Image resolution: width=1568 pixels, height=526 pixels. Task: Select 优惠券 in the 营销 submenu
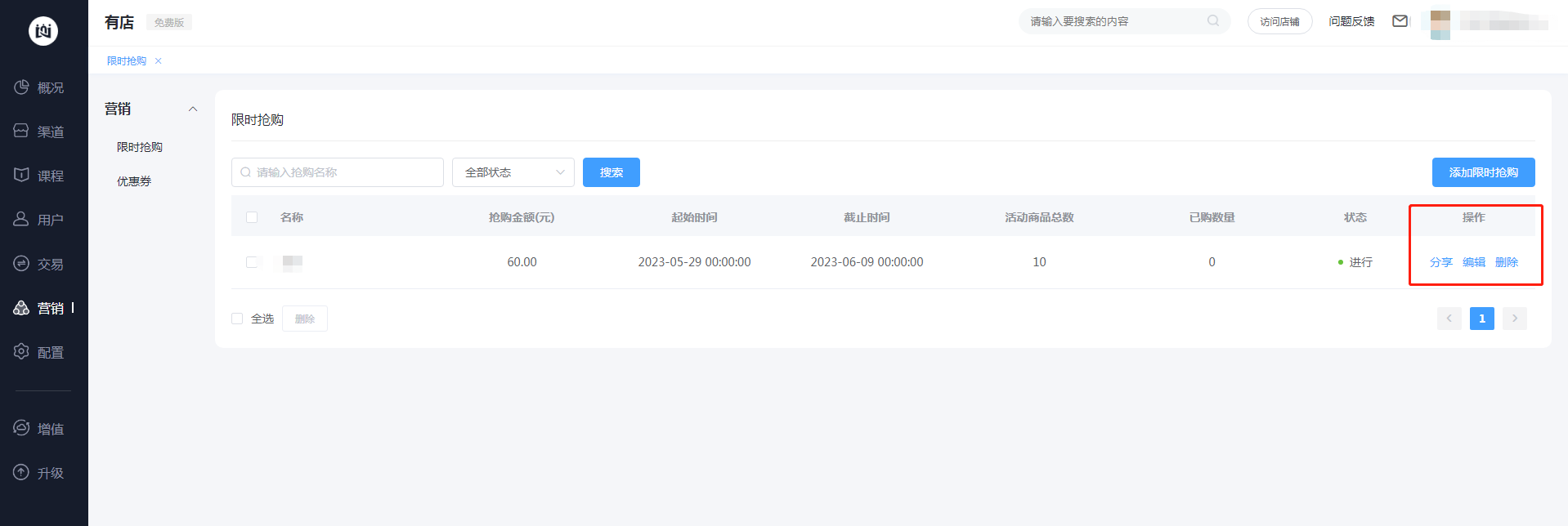point(134,181)
